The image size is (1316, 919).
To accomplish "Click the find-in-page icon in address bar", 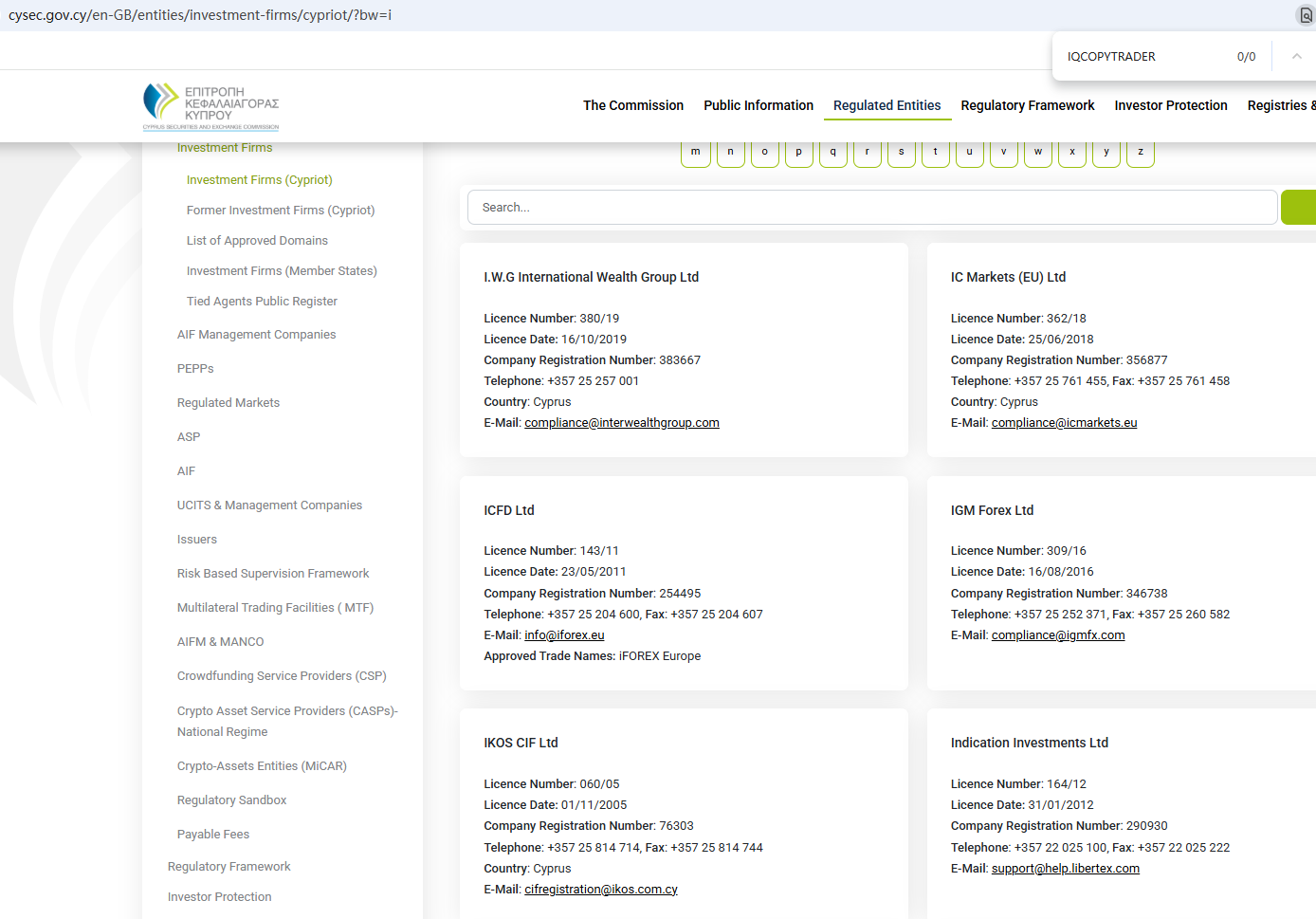I will [x=1305, y=15].
